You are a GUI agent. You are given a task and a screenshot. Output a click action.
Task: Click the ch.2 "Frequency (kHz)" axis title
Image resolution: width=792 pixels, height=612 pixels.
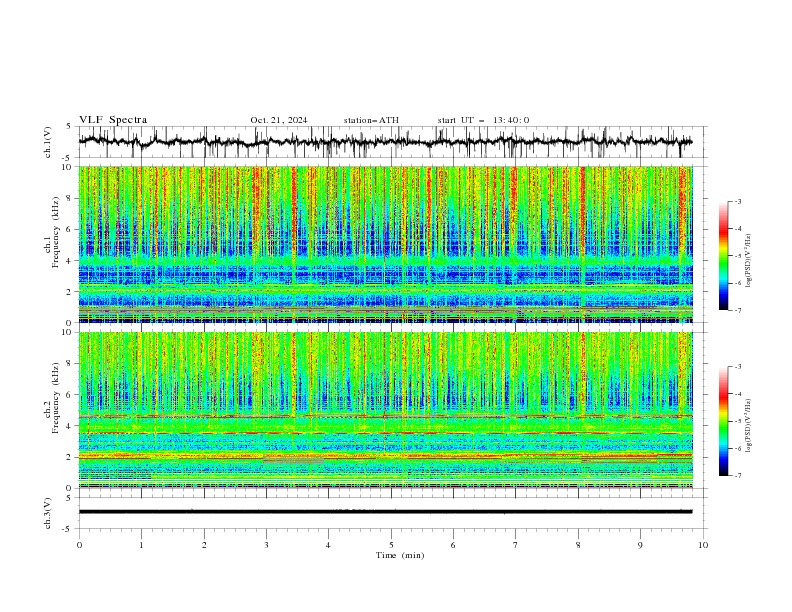tap(56, 398)
